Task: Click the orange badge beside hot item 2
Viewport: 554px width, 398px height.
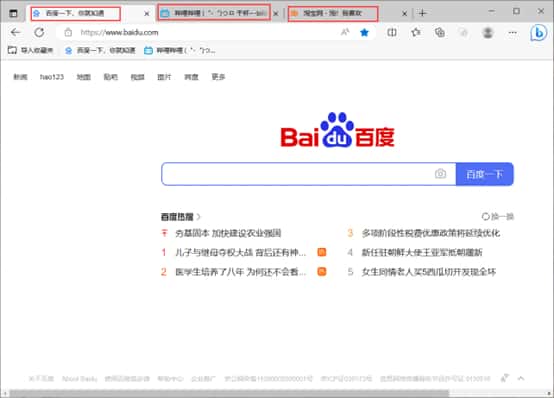Action: click(322, 271)
